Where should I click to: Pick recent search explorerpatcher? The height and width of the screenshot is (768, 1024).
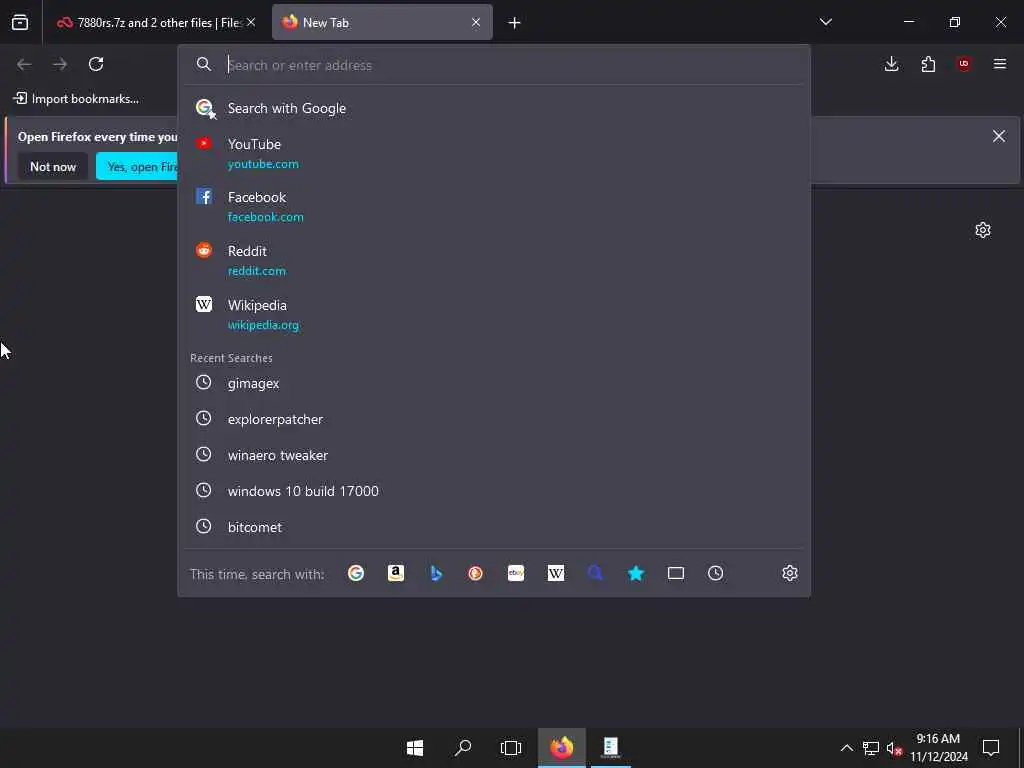pyautogui.click(x=494, y=419)
